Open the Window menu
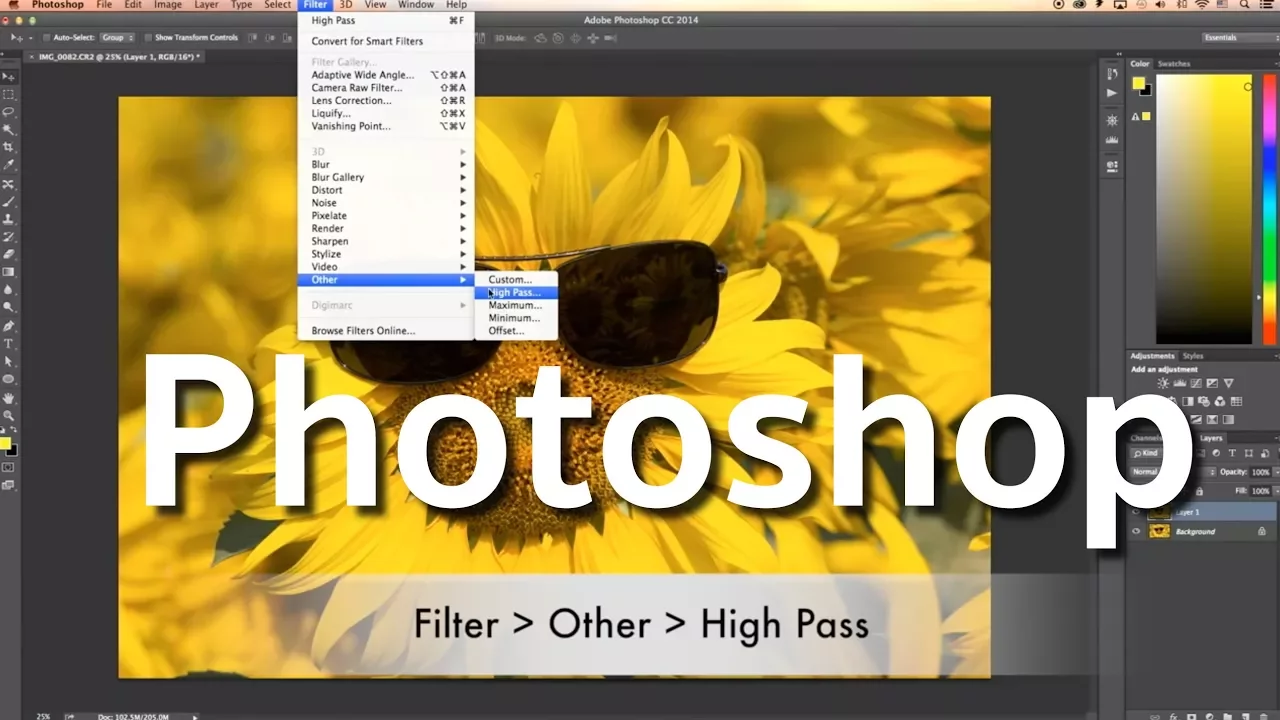 coord(416,5)
